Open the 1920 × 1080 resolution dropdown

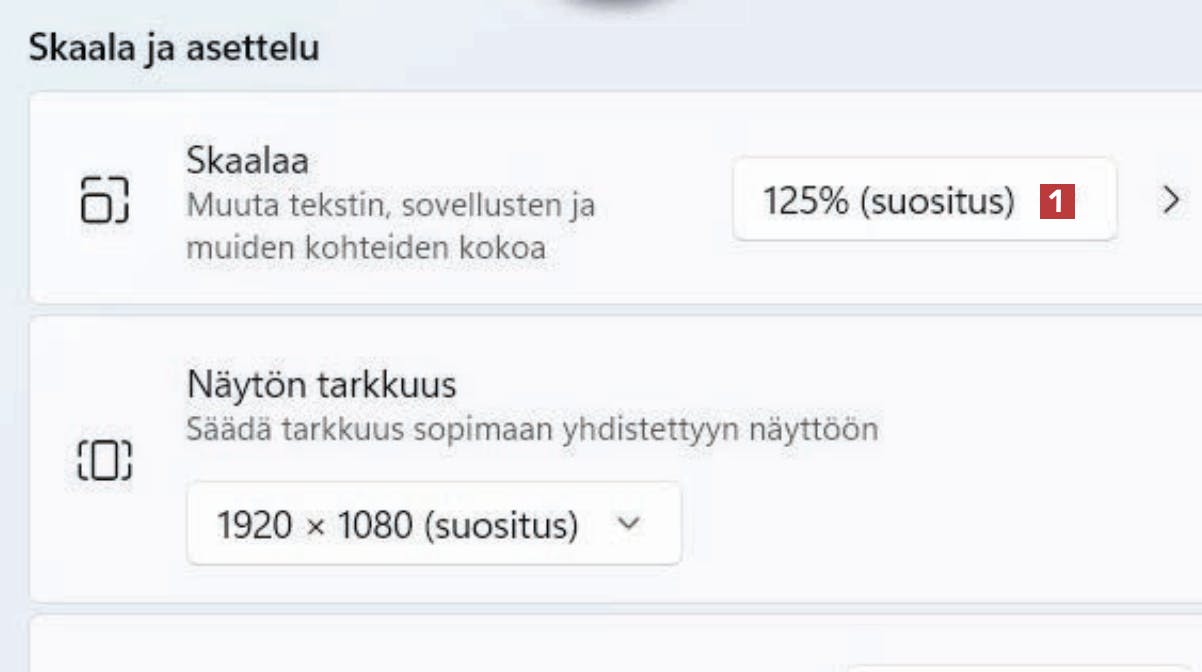(x=433, y=523)
